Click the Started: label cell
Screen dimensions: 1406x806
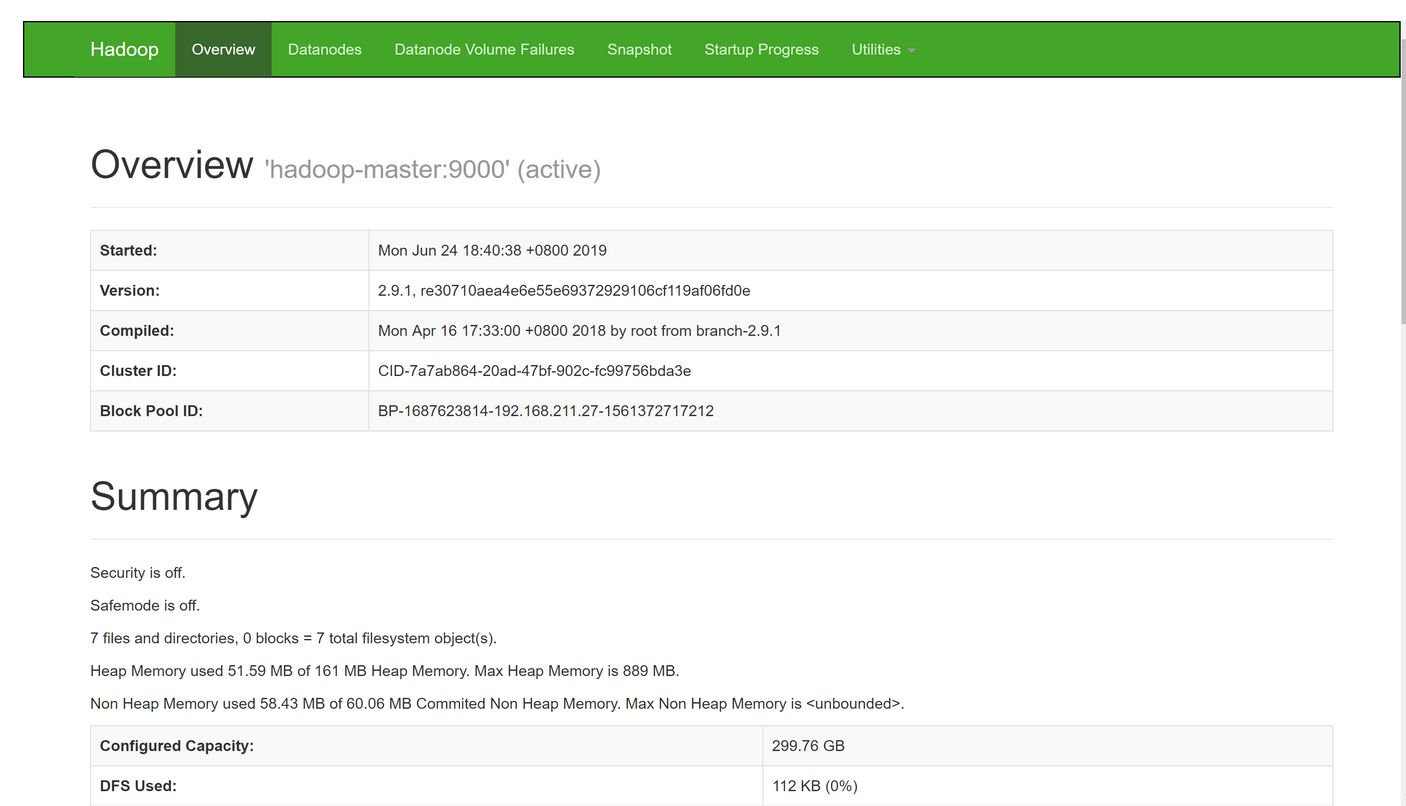[x=229, y=250]
